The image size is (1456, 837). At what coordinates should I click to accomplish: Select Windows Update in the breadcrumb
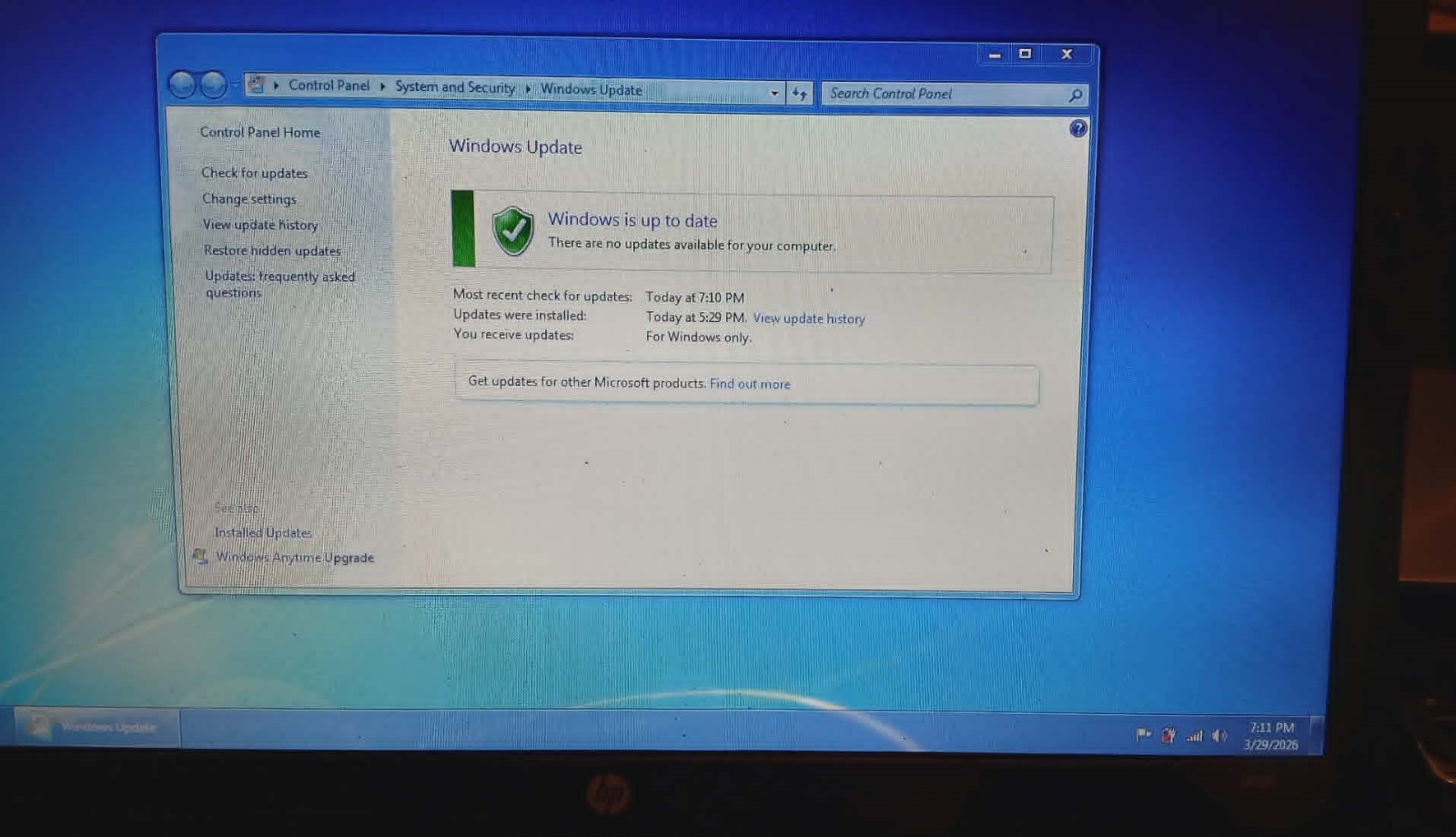point(591,89)
